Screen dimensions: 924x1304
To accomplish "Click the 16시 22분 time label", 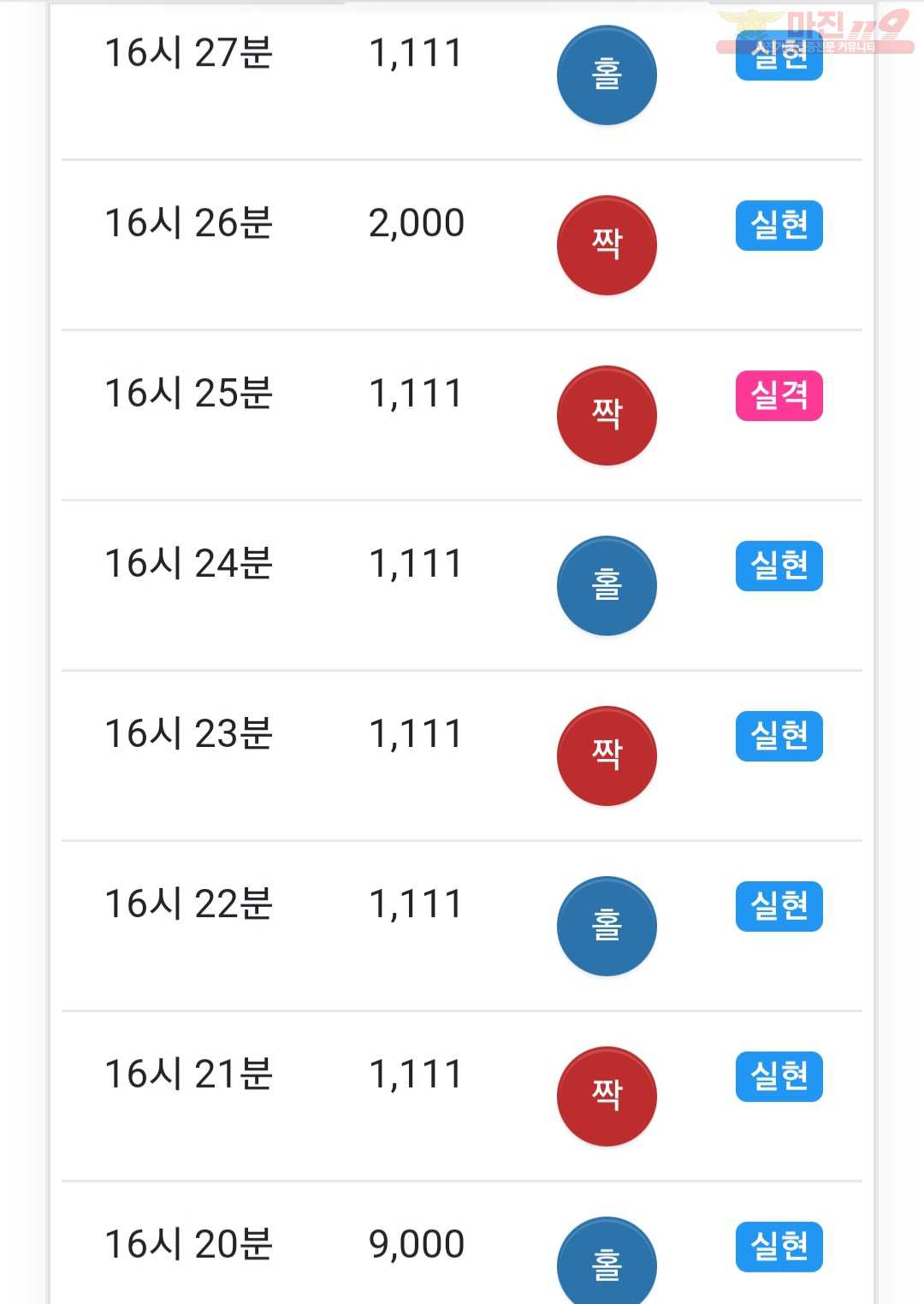I will [188, 904].
